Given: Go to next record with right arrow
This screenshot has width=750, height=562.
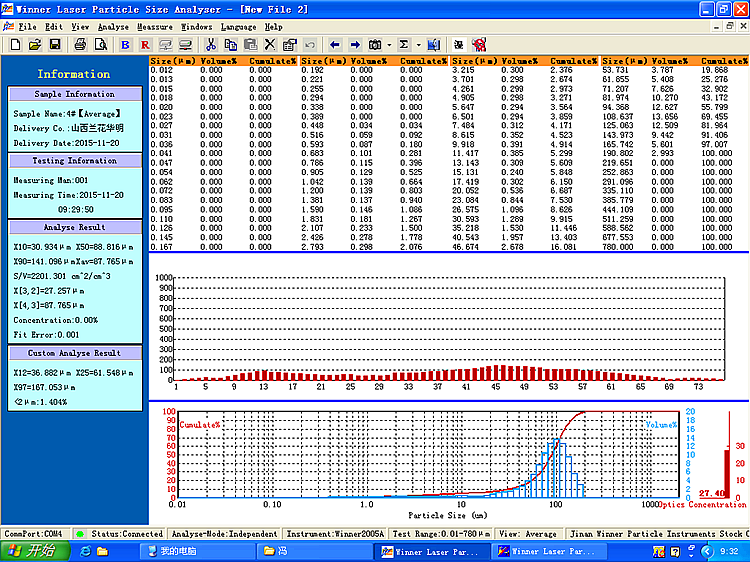Looking at the screenshot, I should coord(355,45).
